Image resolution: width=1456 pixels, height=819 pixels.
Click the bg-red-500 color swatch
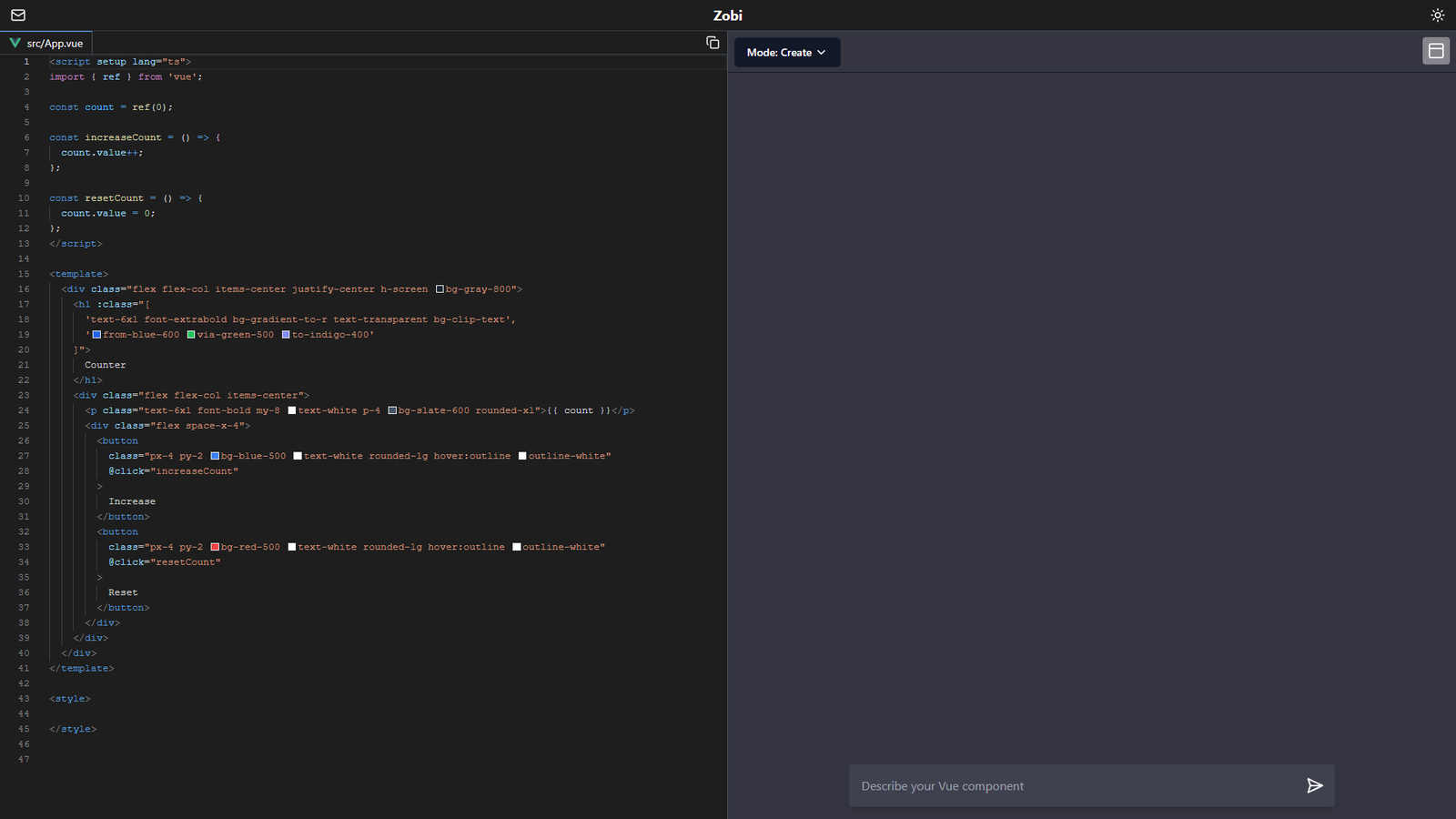click(215, 547)
